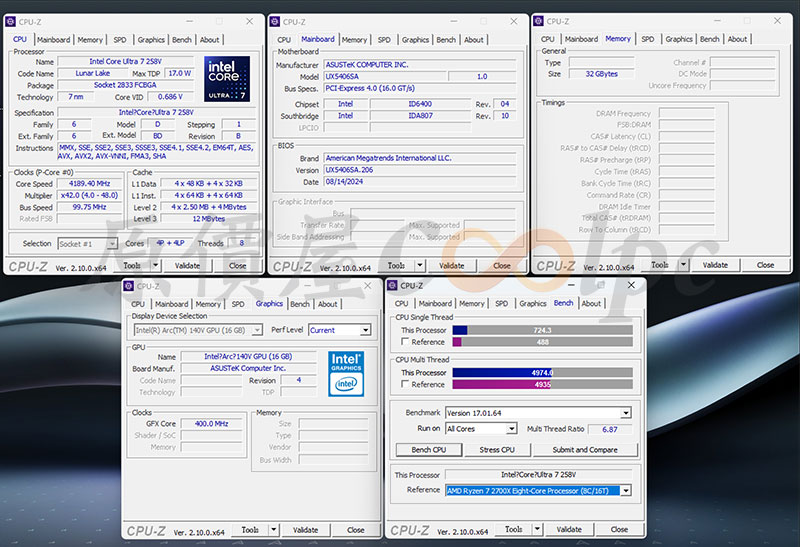Close the Mainboard window with X
Viewport: 800px width, 547px height.
tap(514, 21)
